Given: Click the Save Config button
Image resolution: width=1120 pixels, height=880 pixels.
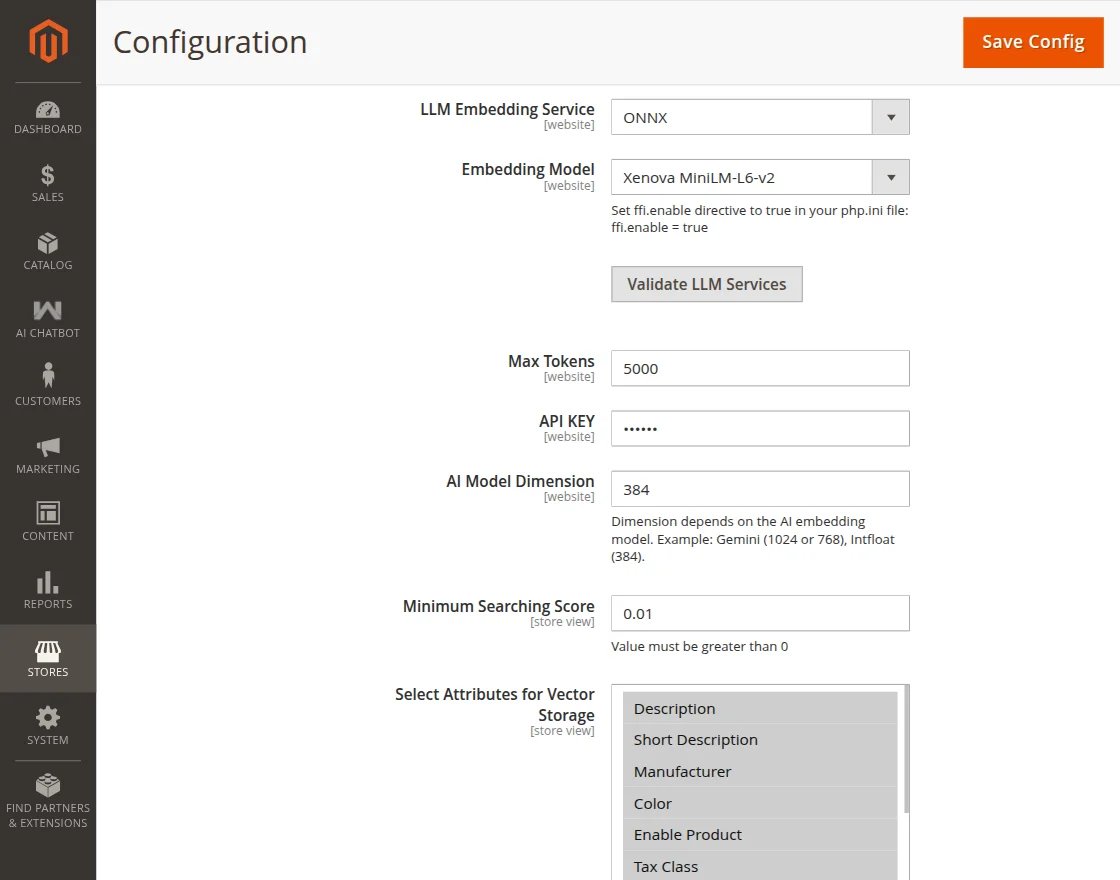Looking at the screenshot, I should 1033,42.
